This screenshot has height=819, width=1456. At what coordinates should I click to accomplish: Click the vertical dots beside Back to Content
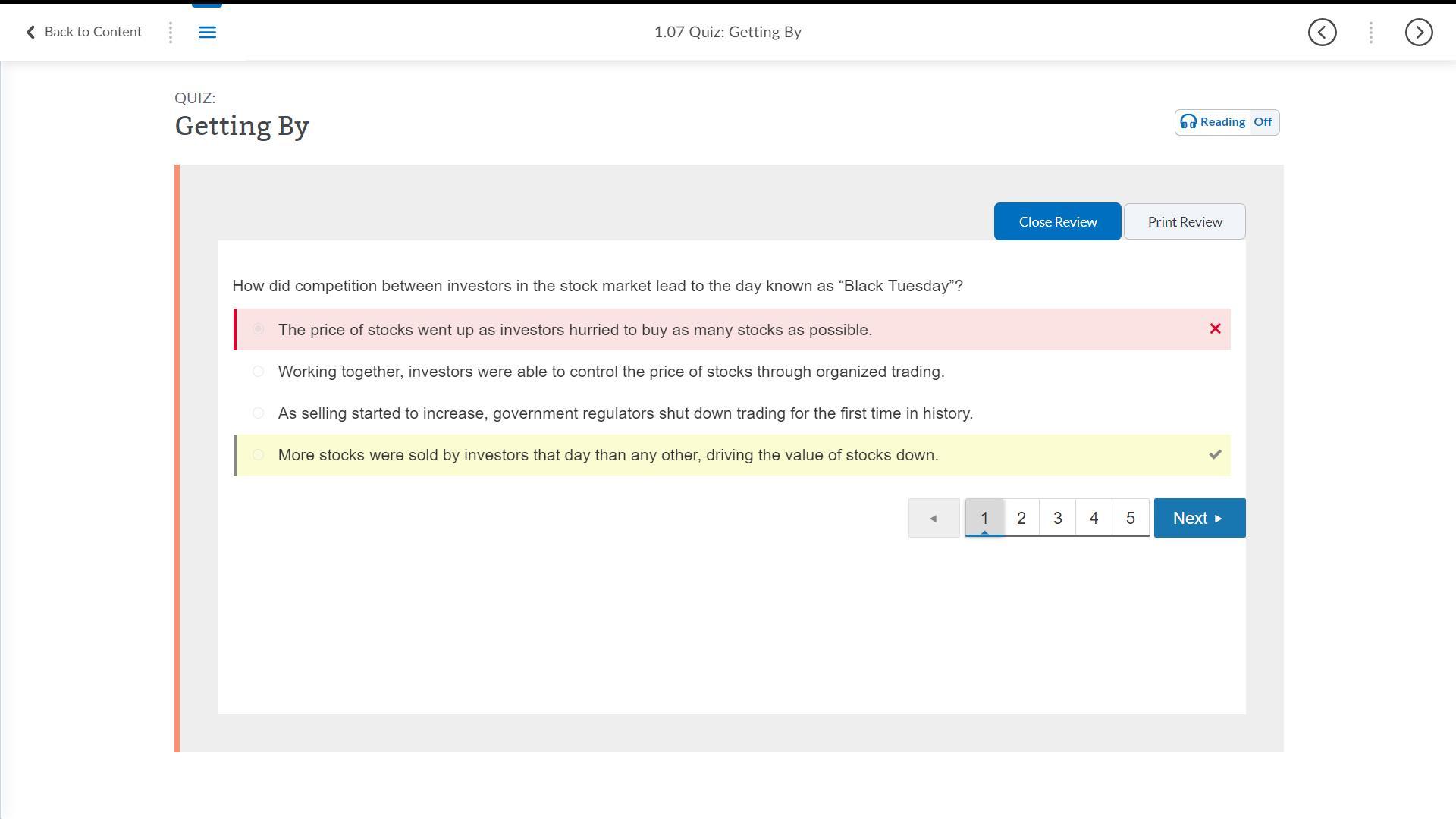tap(171, 32)
